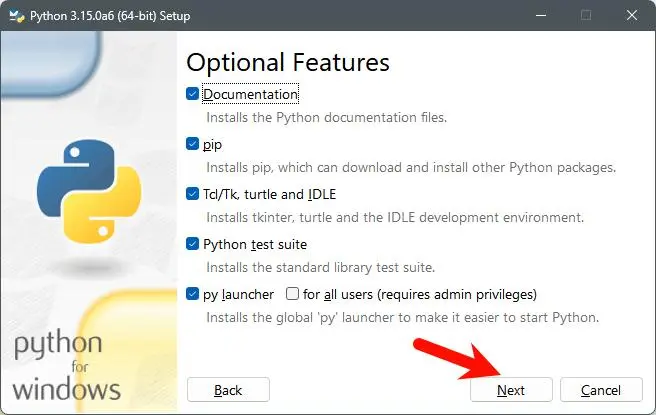Click the 'pip' label text
This screenshot has width=656, height=415.
[212, 145]
